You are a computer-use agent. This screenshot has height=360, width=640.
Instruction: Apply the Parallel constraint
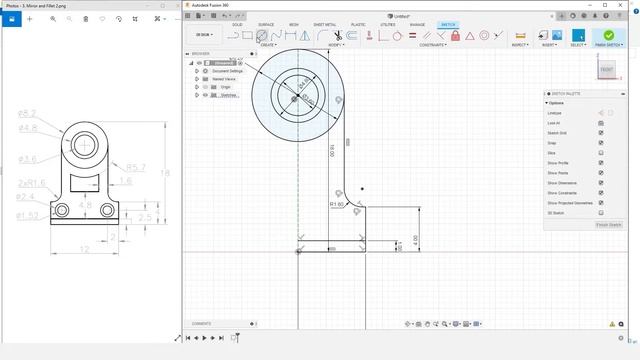pos(427,36)
